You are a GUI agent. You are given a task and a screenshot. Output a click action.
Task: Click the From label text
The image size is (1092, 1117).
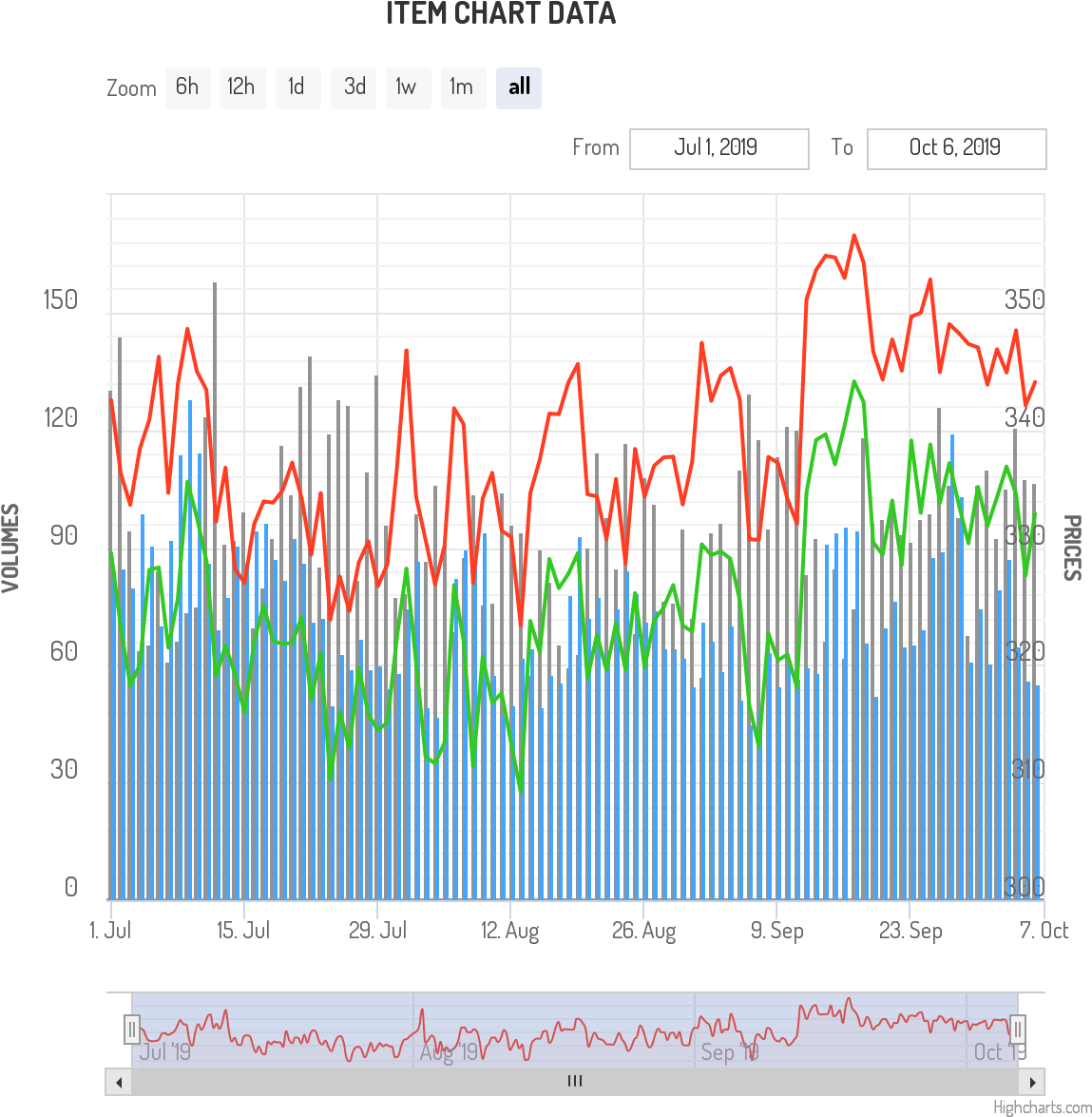596,147
